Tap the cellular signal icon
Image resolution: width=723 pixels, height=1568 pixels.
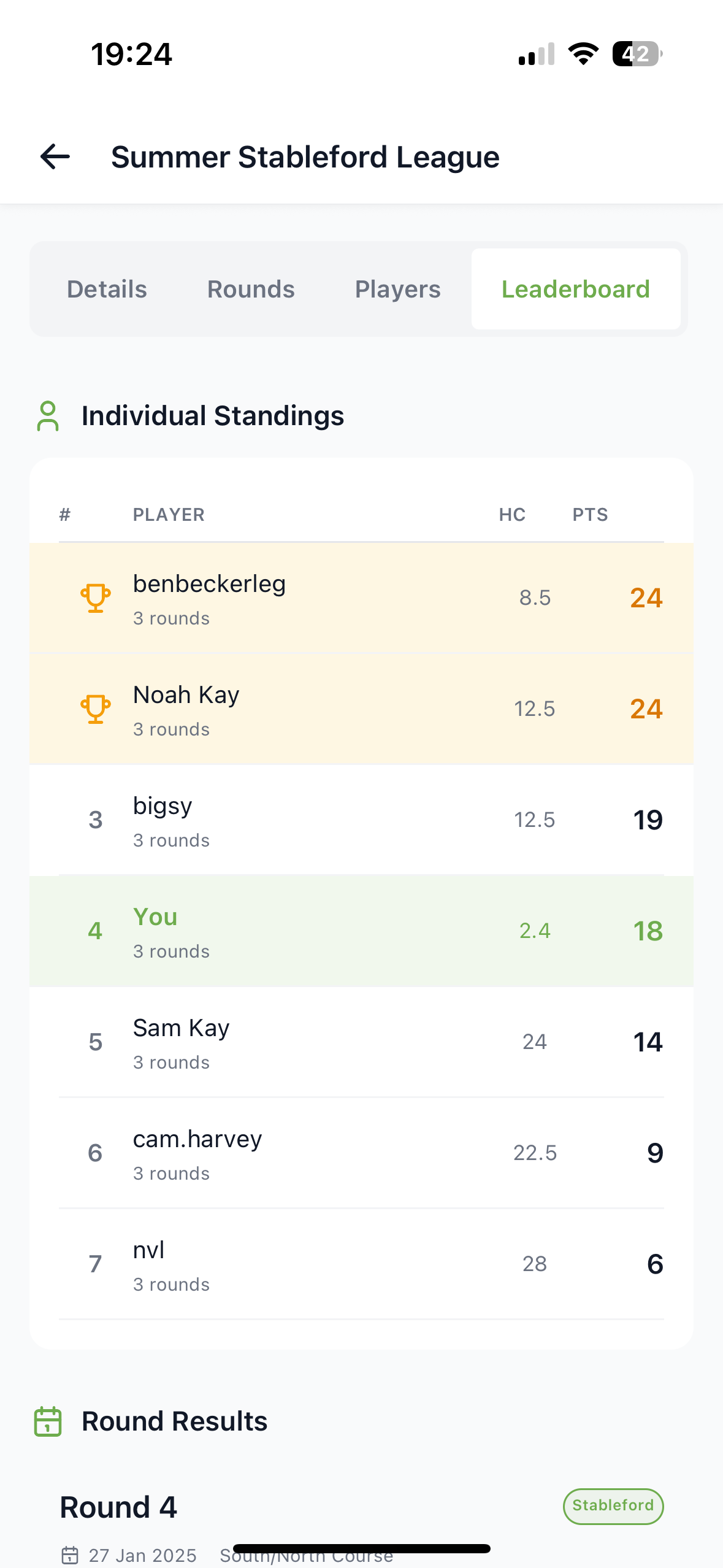coord(535,54)
